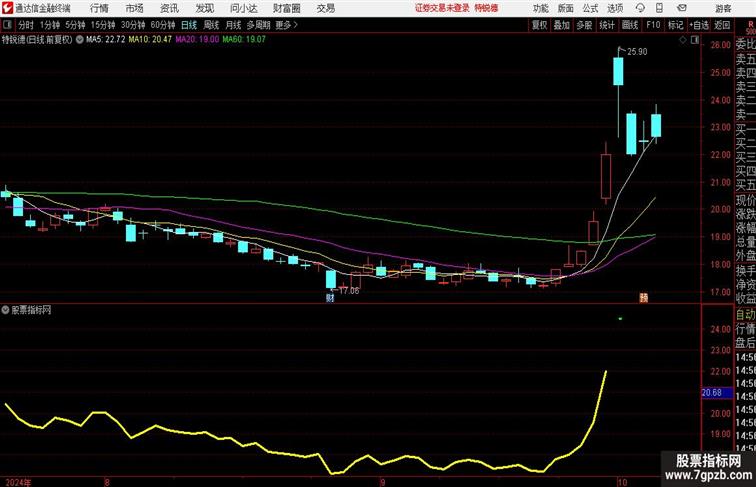The width and height of the screenshot is (756, 487).
Task: Switch to 分时 chart period
Action: coord(26,25)
